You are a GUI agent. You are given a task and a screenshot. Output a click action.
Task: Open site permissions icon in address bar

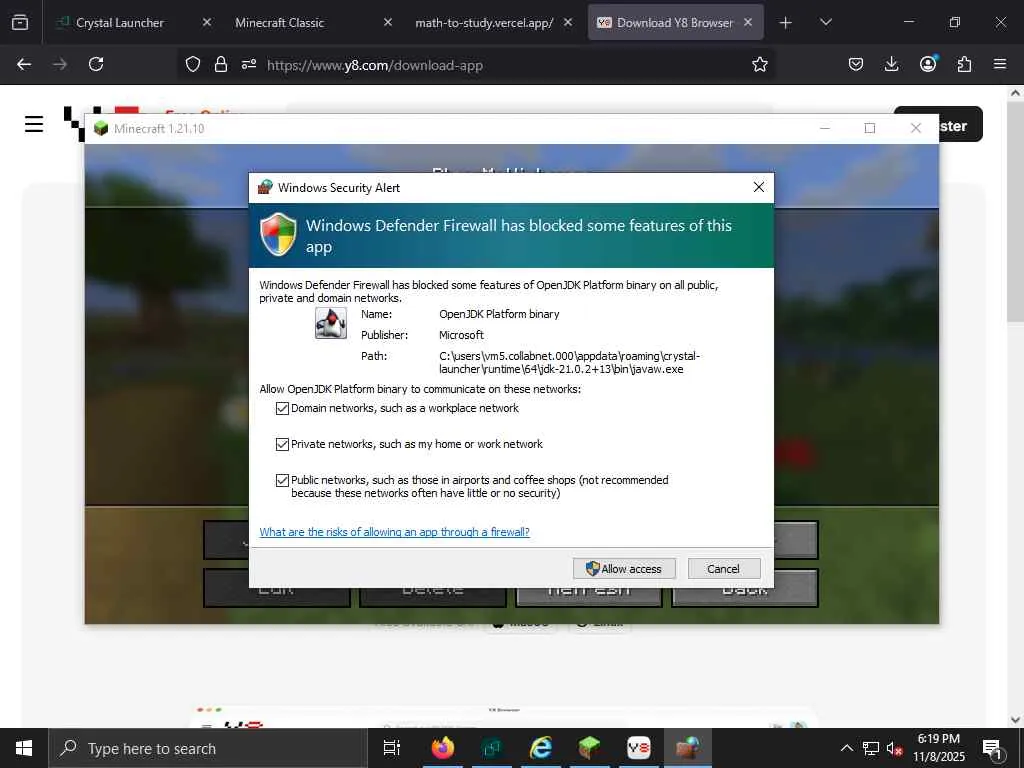(x=249, y=64)
